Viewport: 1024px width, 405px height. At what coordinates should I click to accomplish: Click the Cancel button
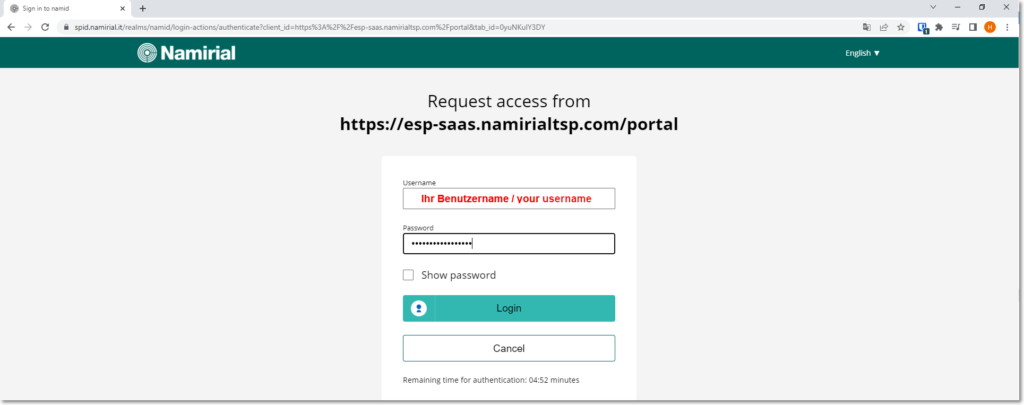pyautogui.click(x=509, y=348)
